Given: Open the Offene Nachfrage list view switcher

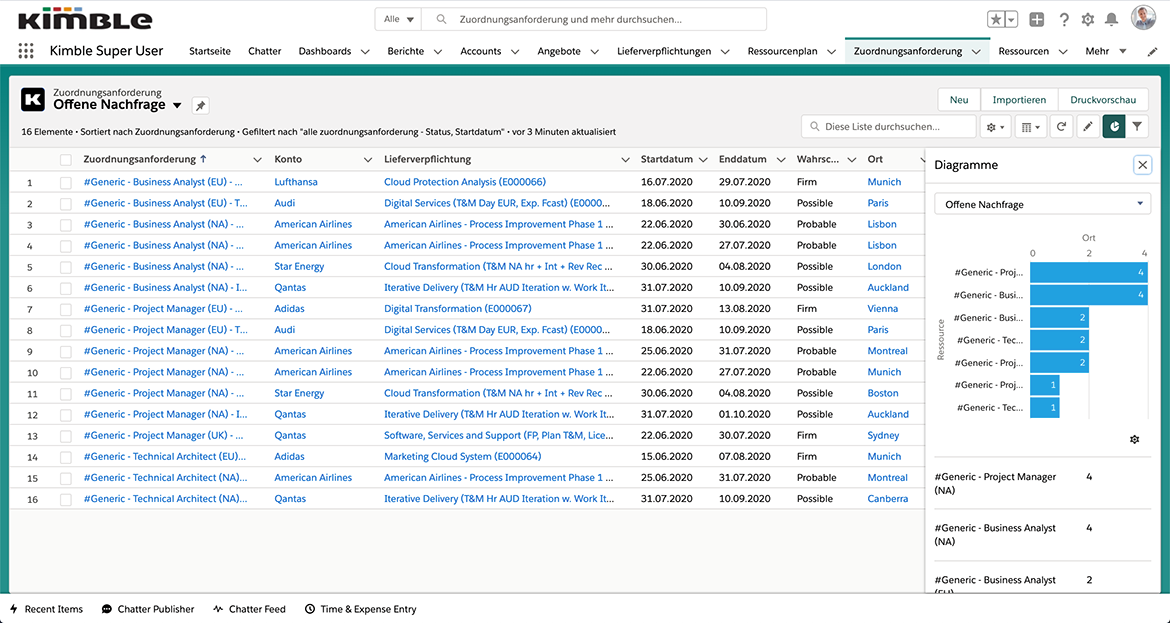Looking at the screenshot, I should click(x=177, y=105).
